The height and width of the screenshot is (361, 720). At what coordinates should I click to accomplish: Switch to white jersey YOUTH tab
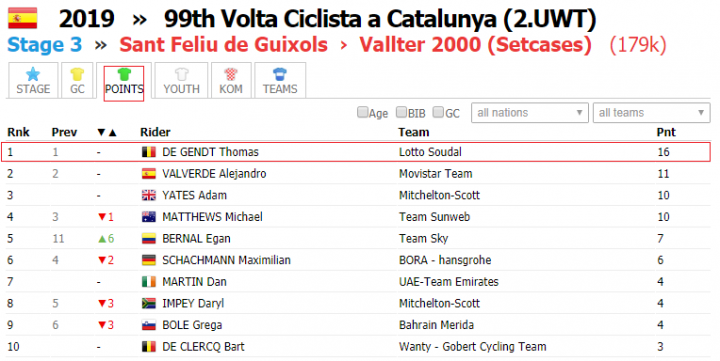click(181, 81)
